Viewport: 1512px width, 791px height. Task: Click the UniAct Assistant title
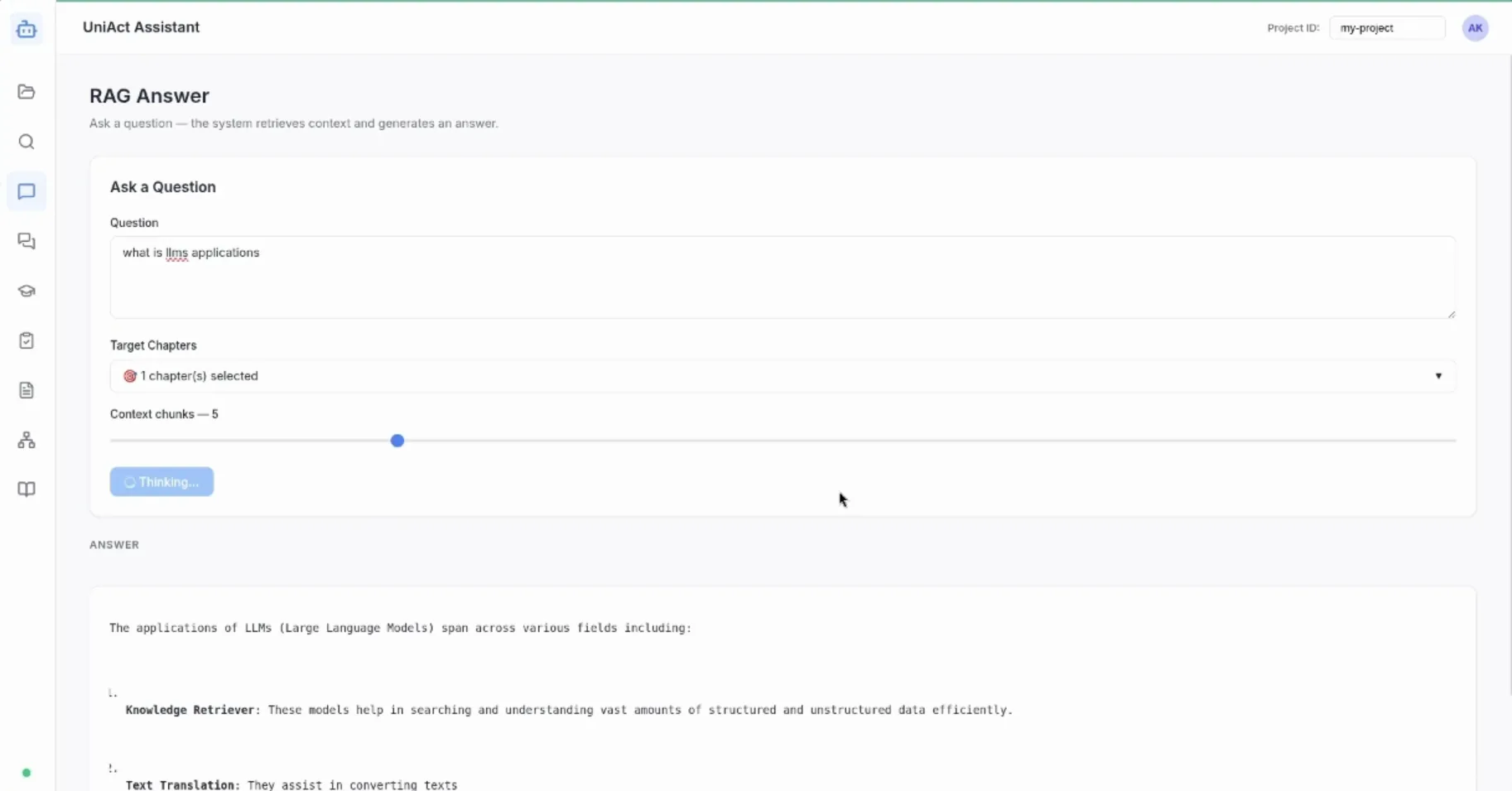[x=141, y=27]
